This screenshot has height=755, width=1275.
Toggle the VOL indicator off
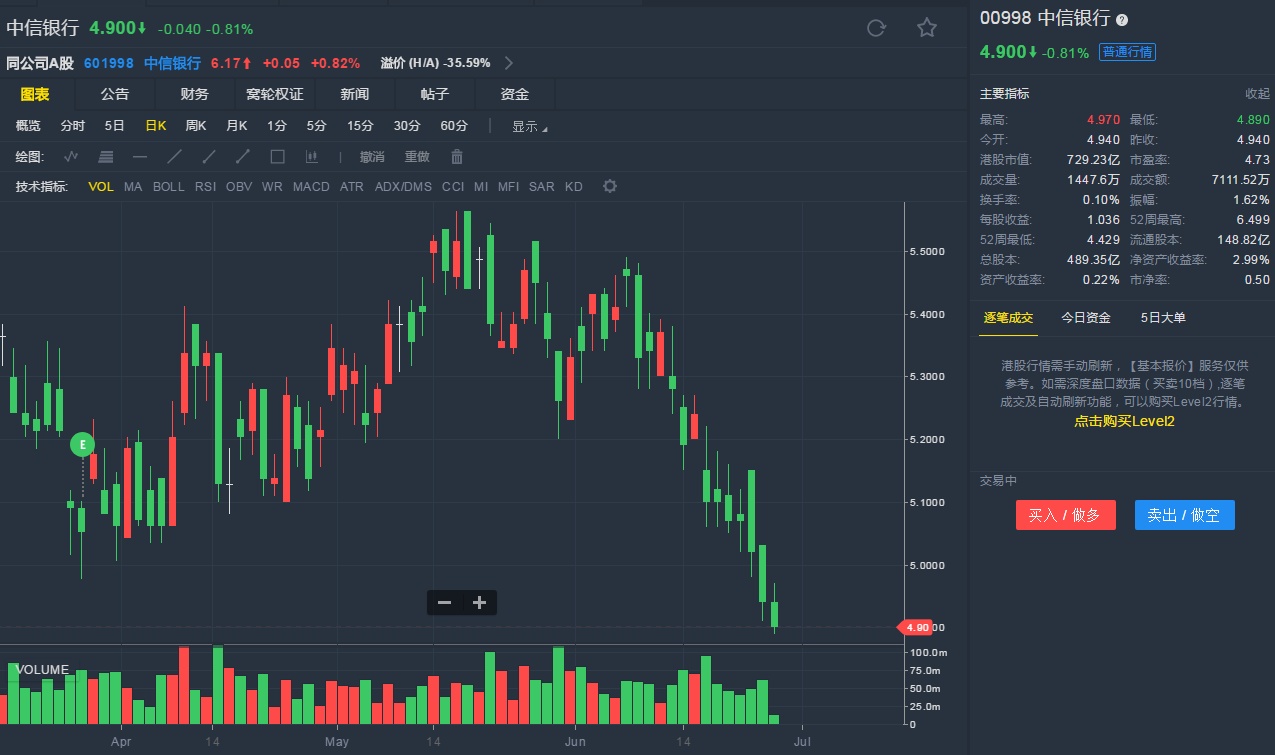coord(101,187)
